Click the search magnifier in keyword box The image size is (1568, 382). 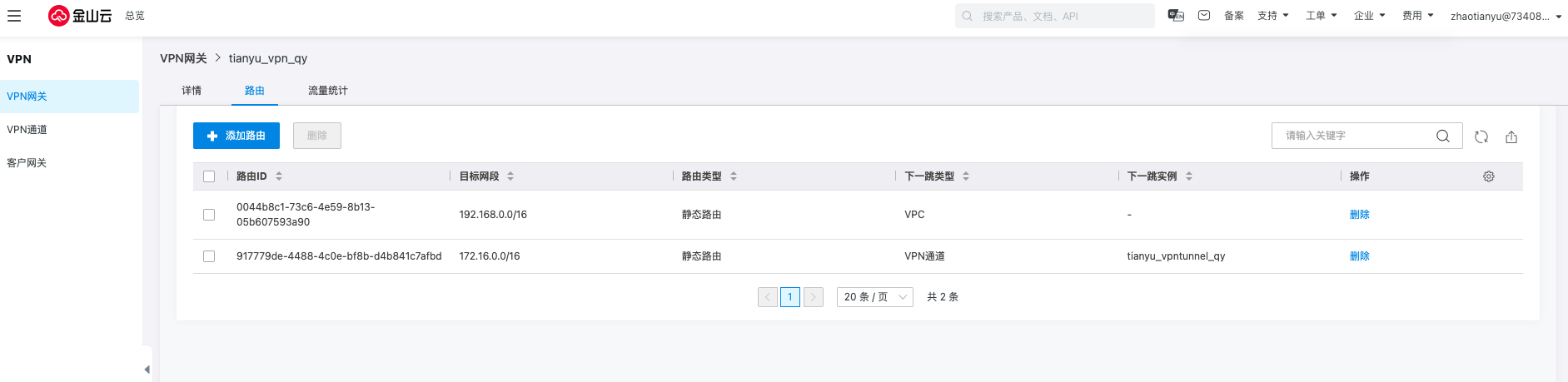coord(1443,136)
